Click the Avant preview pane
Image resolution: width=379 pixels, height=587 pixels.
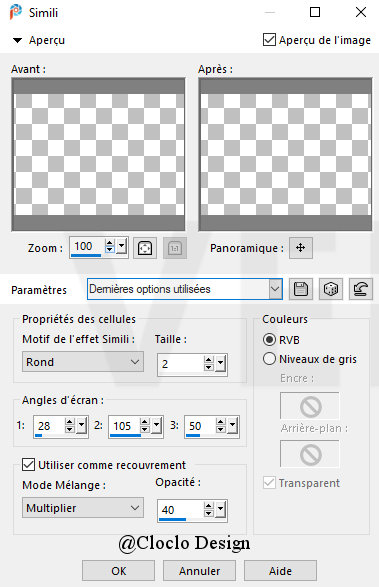[x=98, y=154]
